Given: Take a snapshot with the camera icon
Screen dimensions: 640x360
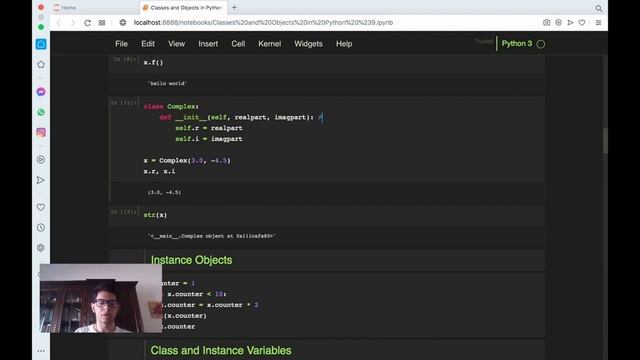Looking at the screenshot, I should pos(547,23).
